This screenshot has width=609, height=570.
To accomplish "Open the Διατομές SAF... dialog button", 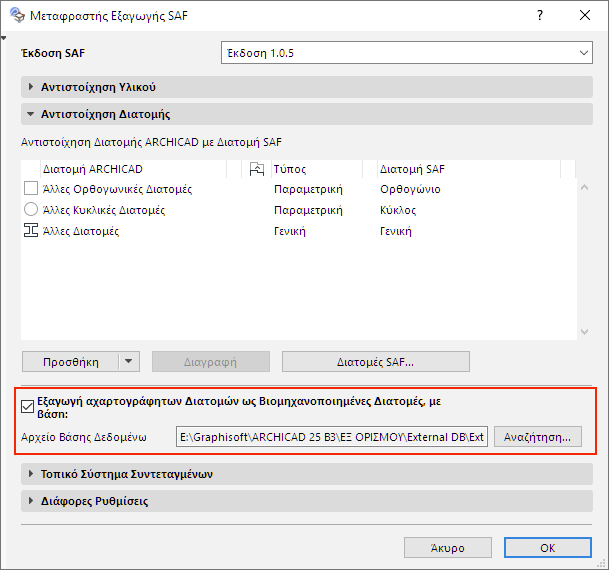I will pos(375,361).
